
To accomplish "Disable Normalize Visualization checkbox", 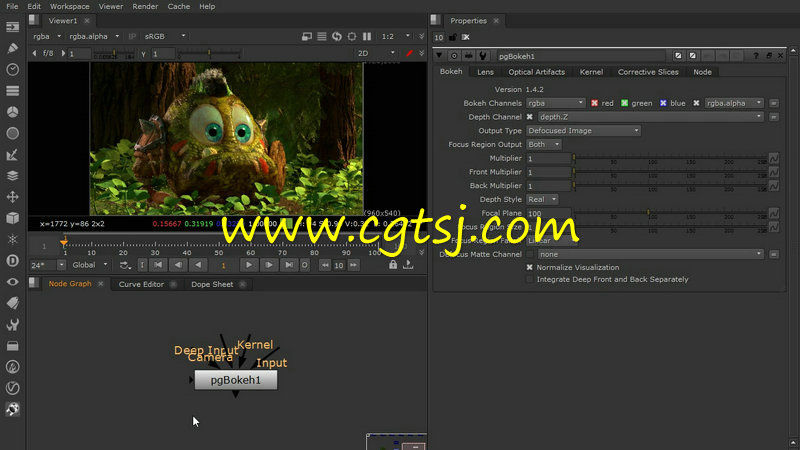I will [x=530, y=267].
